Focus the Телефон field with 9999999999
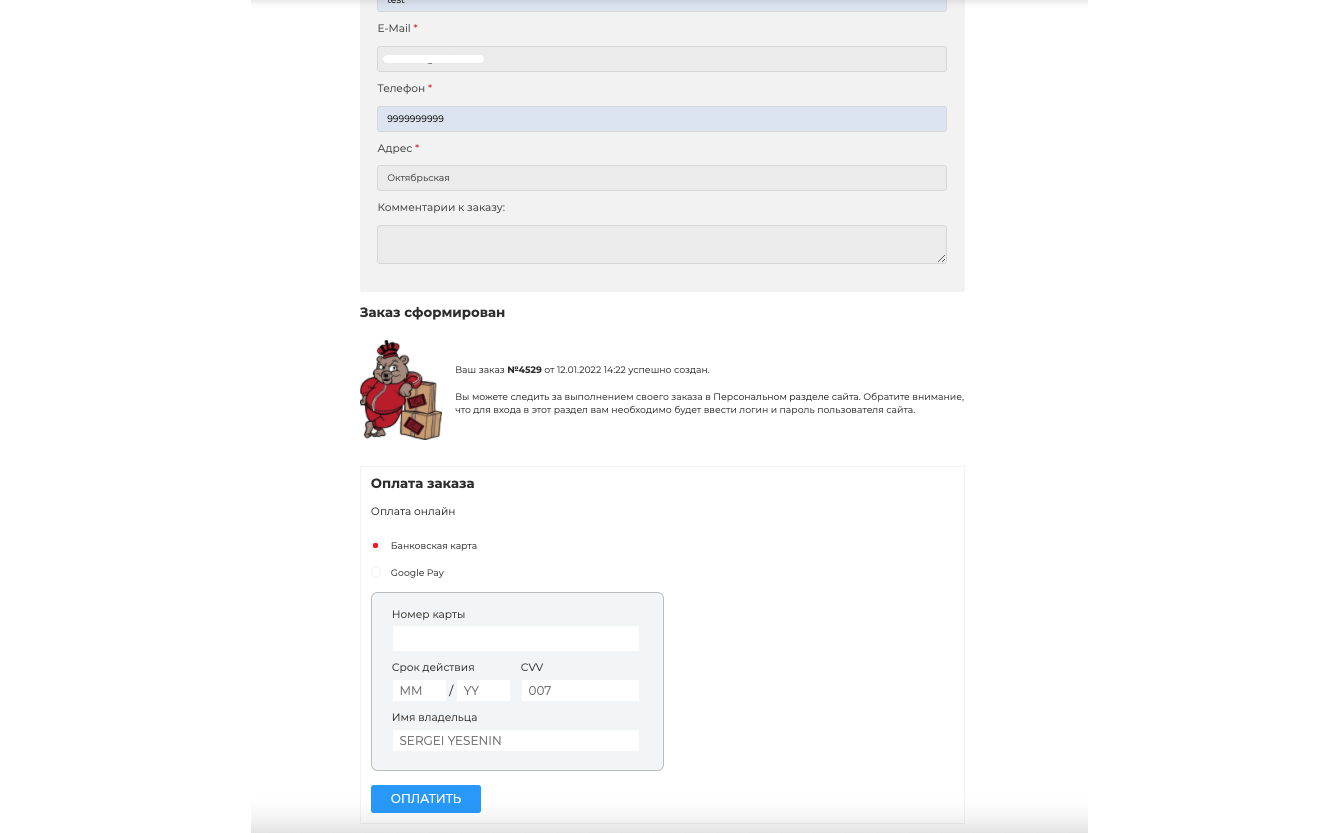 tap(661, 119)
